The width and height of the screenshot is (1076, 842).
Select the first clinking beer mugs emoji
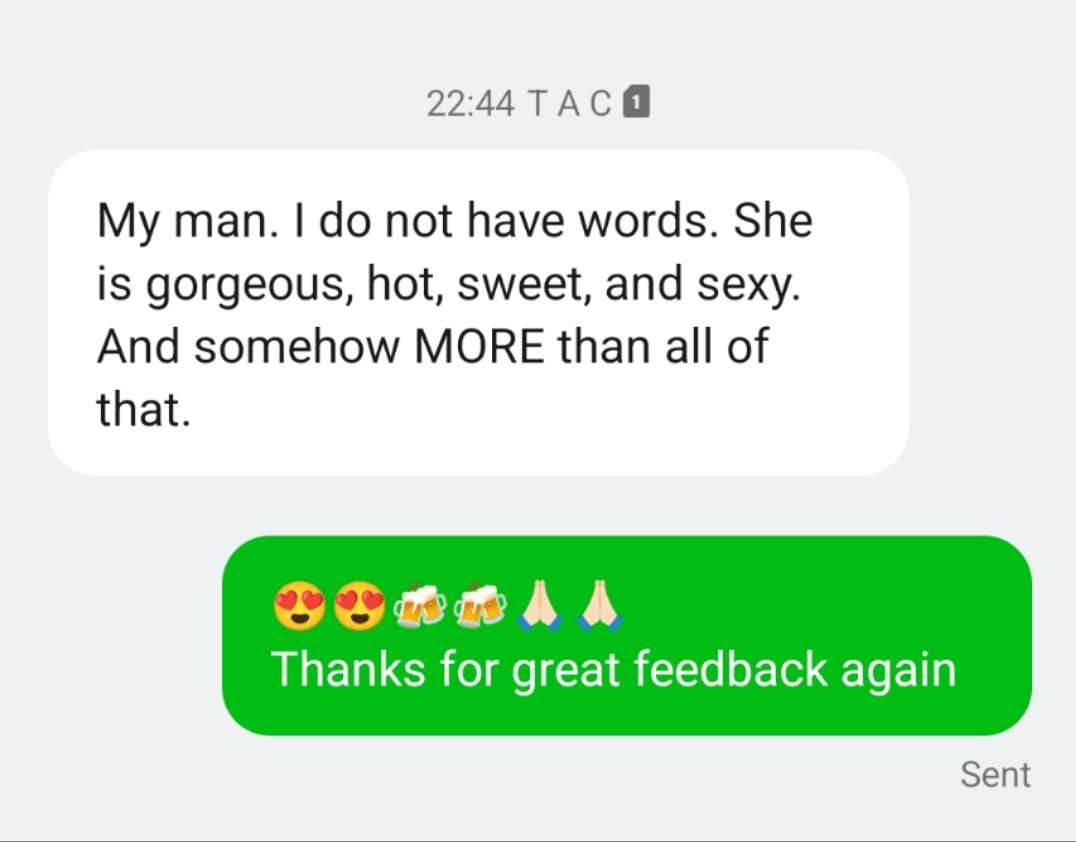[419, 606]
